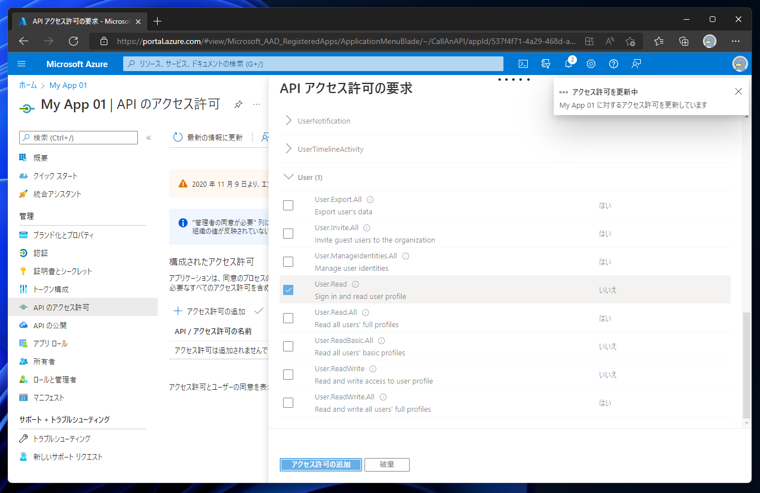Follow the ホーム breadcrumb link

point(28,85)
